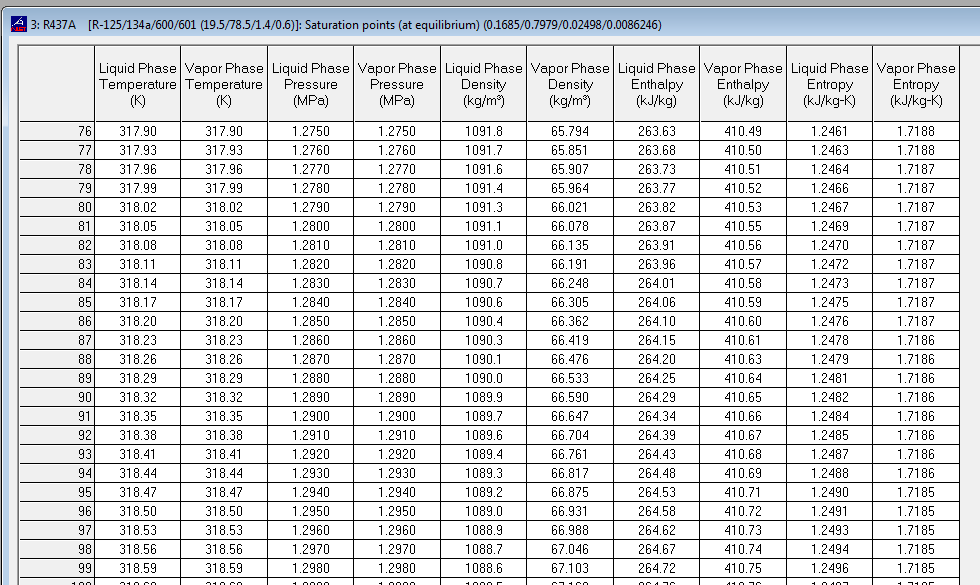
Task: Select the Vapor Phase Density column header
Action: point(570,85)
